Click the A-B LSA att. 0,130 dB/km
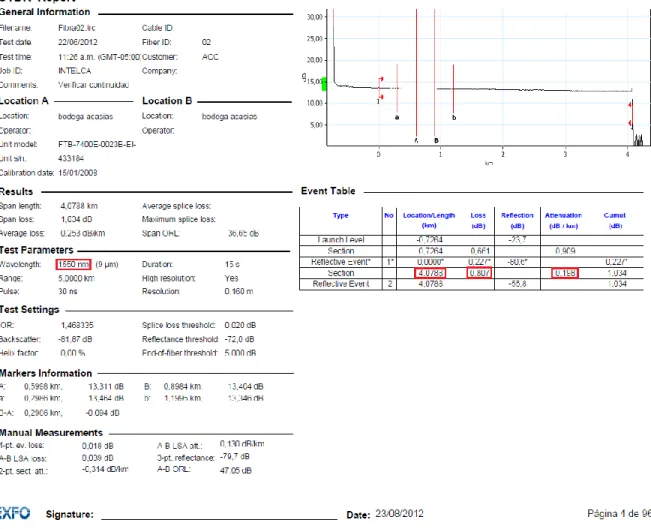This screenshot has height=529, width=651. [242, 444]
